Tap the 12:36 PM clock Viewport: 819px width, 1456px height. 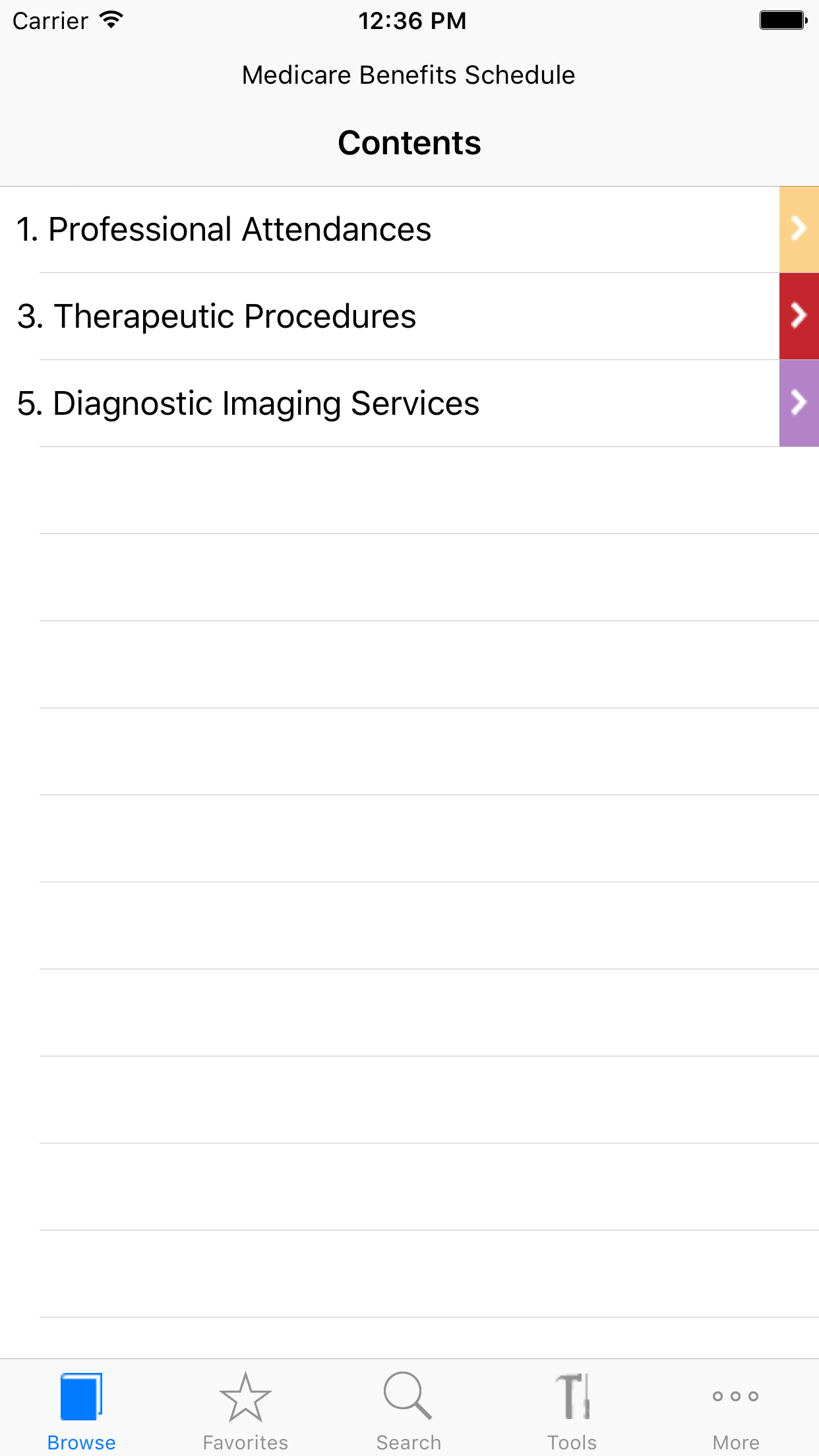click(x=412, y=21)
